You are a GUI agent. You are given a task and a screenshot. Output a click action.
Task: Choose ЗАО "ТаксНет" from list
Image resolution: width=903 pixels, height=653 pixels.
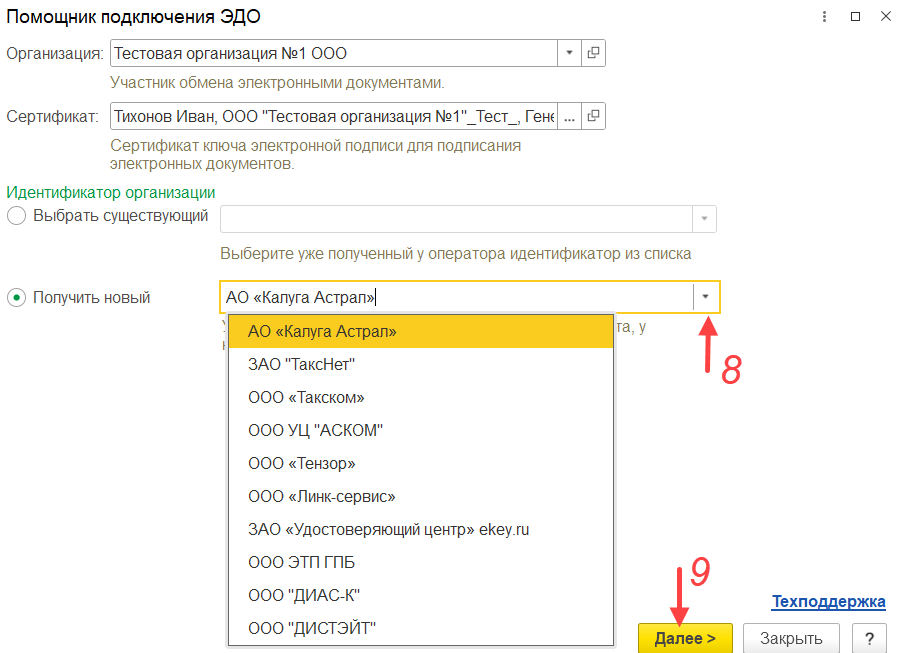(421, 365)
